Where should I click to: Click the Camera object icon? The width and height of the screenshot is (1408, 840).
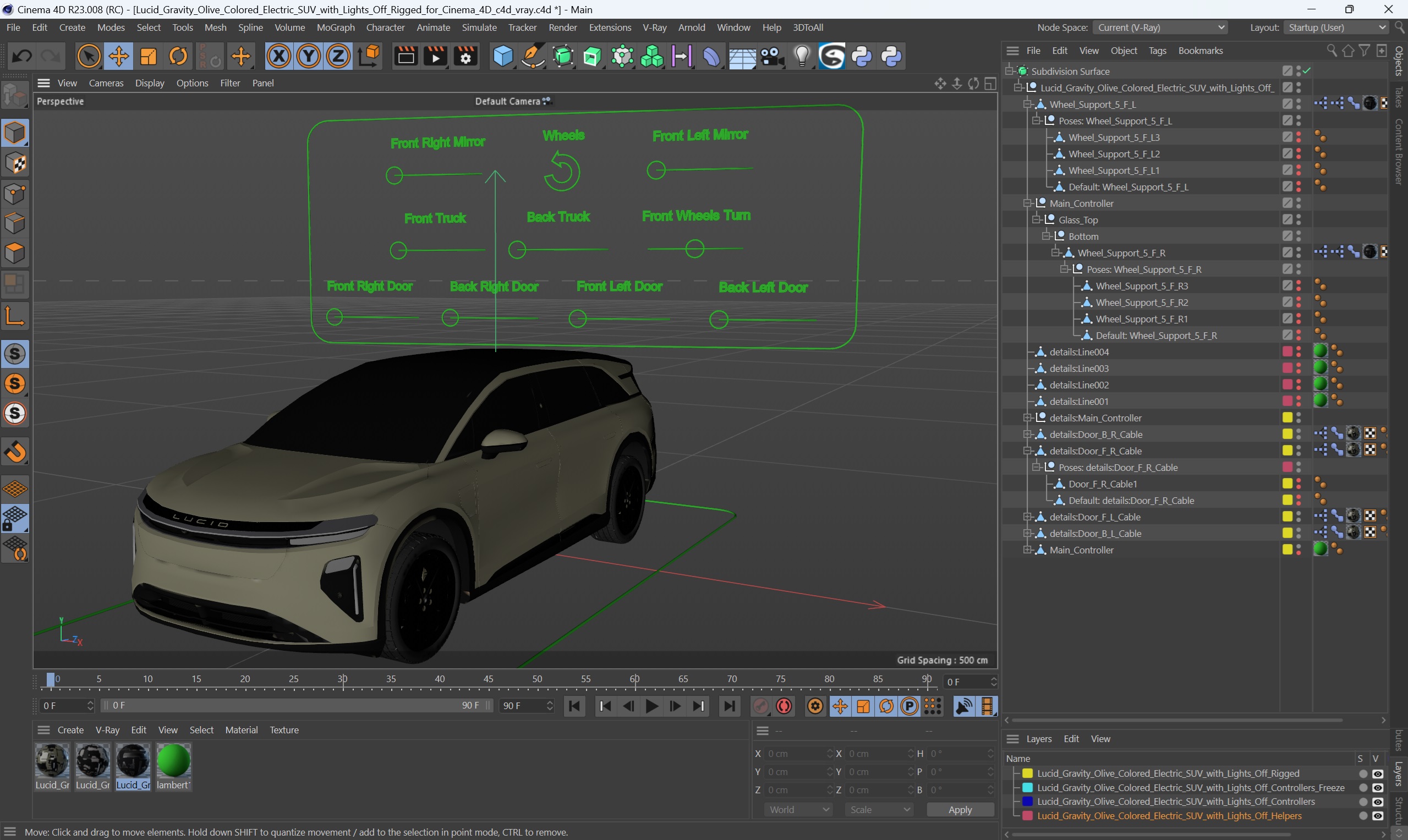[x=772, y=57]
